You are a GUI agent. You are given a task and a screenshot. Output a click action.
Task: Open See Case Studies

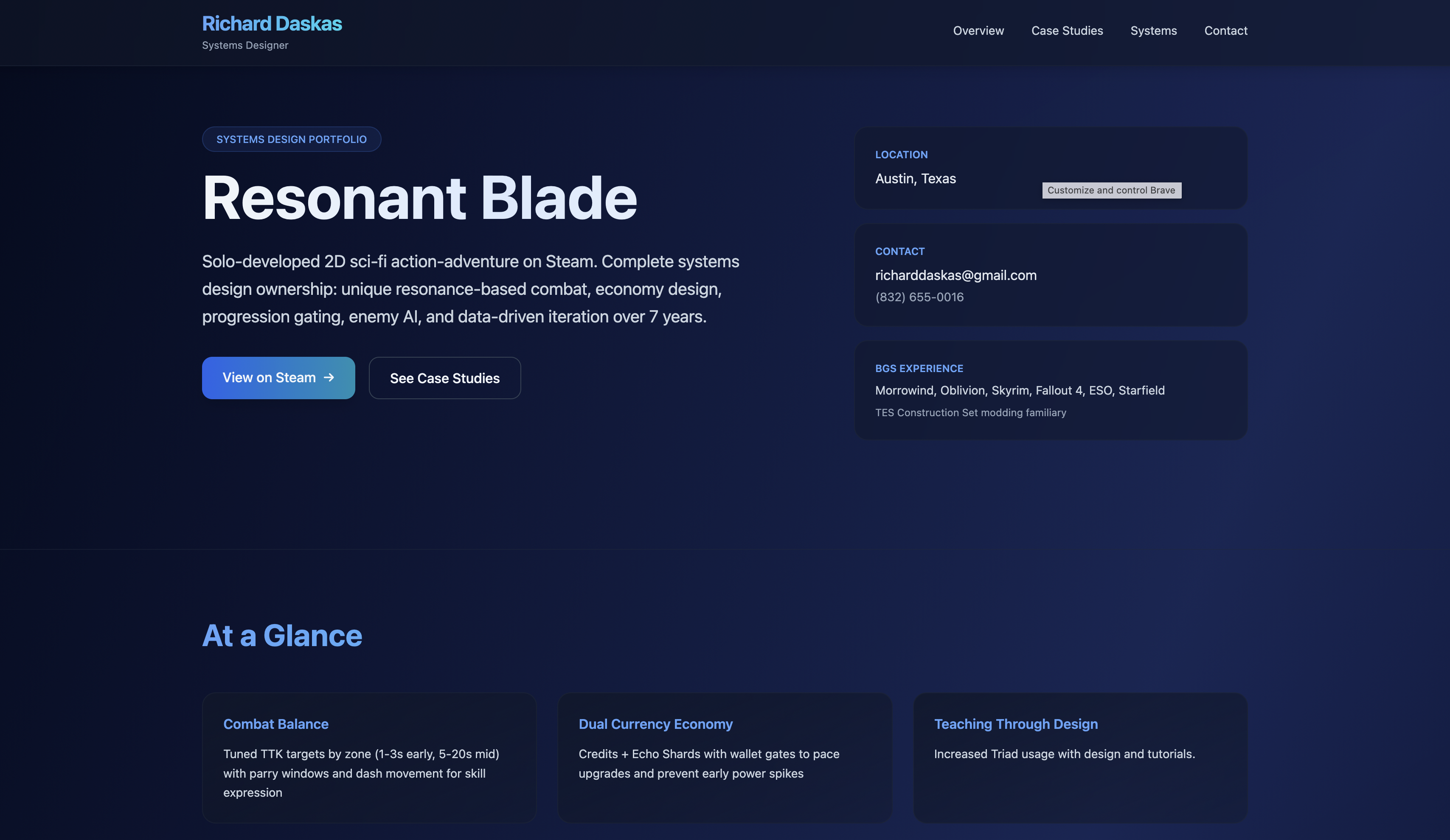pos(444,378)
